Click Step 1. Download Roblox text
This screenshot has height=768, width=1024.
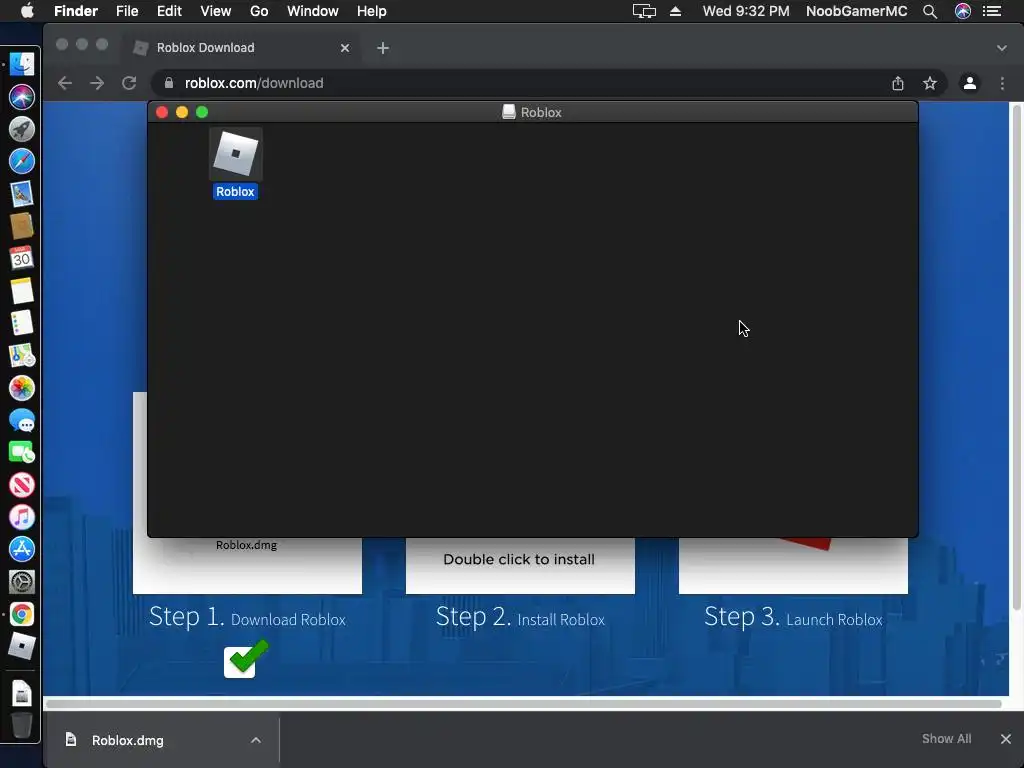coord(247,616)
